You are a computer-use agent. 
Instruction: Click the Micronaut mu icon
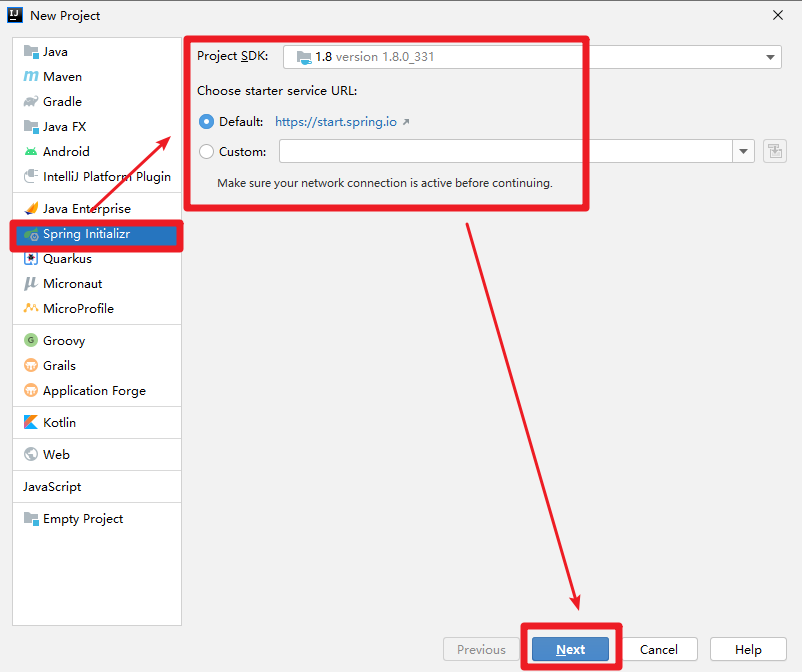point(31,284)
